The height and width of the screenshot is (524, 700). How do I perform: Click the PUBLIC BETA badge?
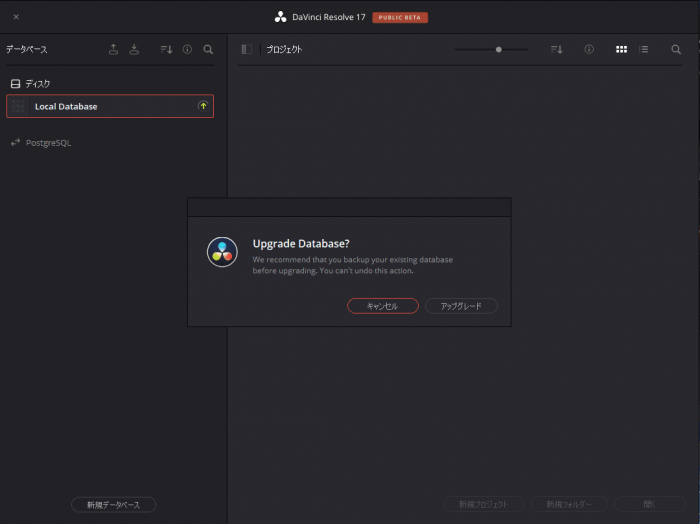pyautogui.click(x=400, y=17)
